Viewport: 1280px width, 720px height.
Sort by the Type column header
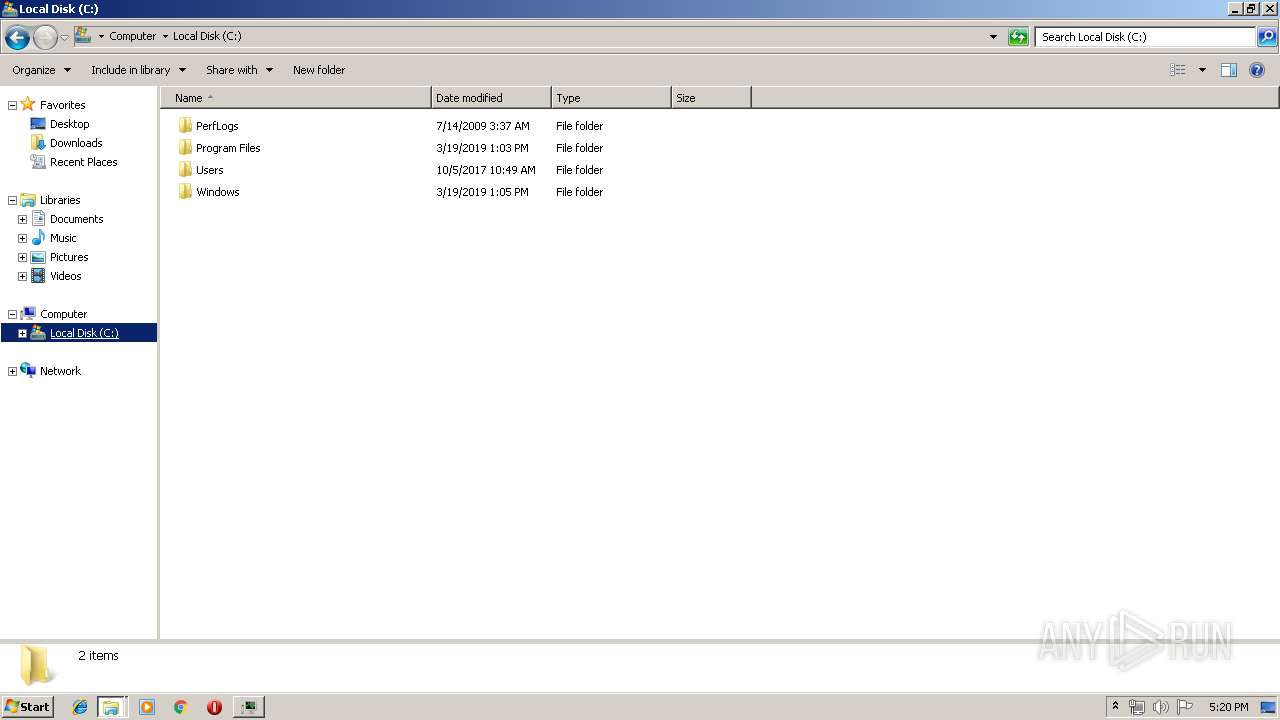click(x=611, y=98)
